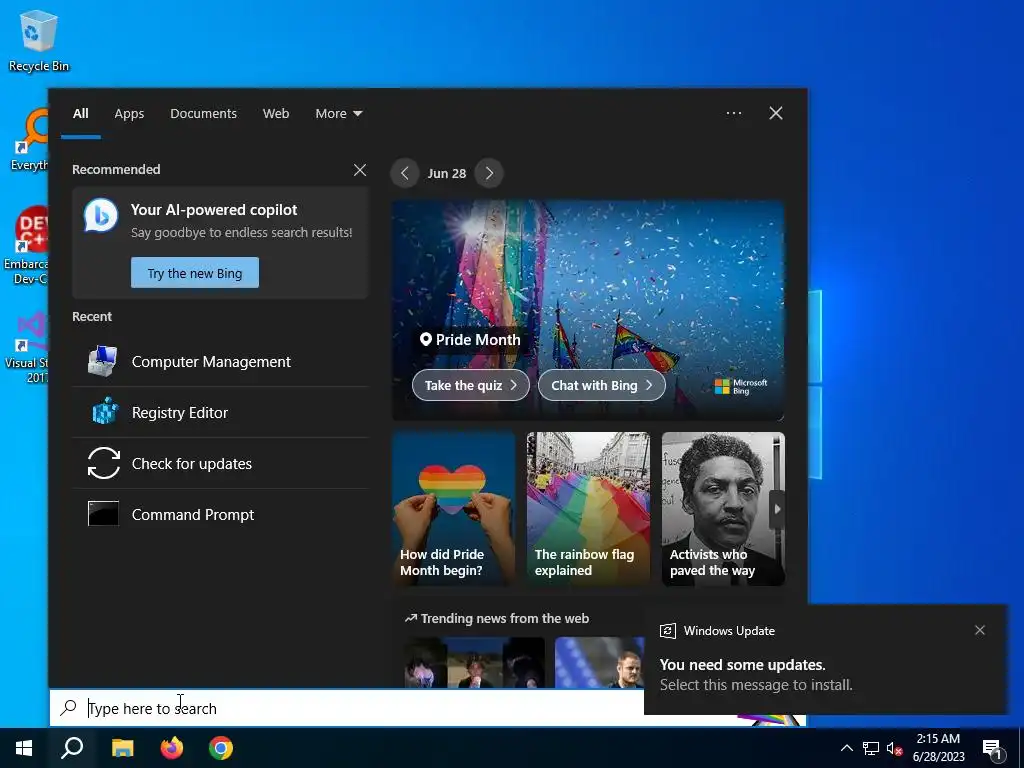Image resolution: width=1024 pixels, height=768 pixels.
Task: Go to previous day before Jun 28
Action: 405,173
